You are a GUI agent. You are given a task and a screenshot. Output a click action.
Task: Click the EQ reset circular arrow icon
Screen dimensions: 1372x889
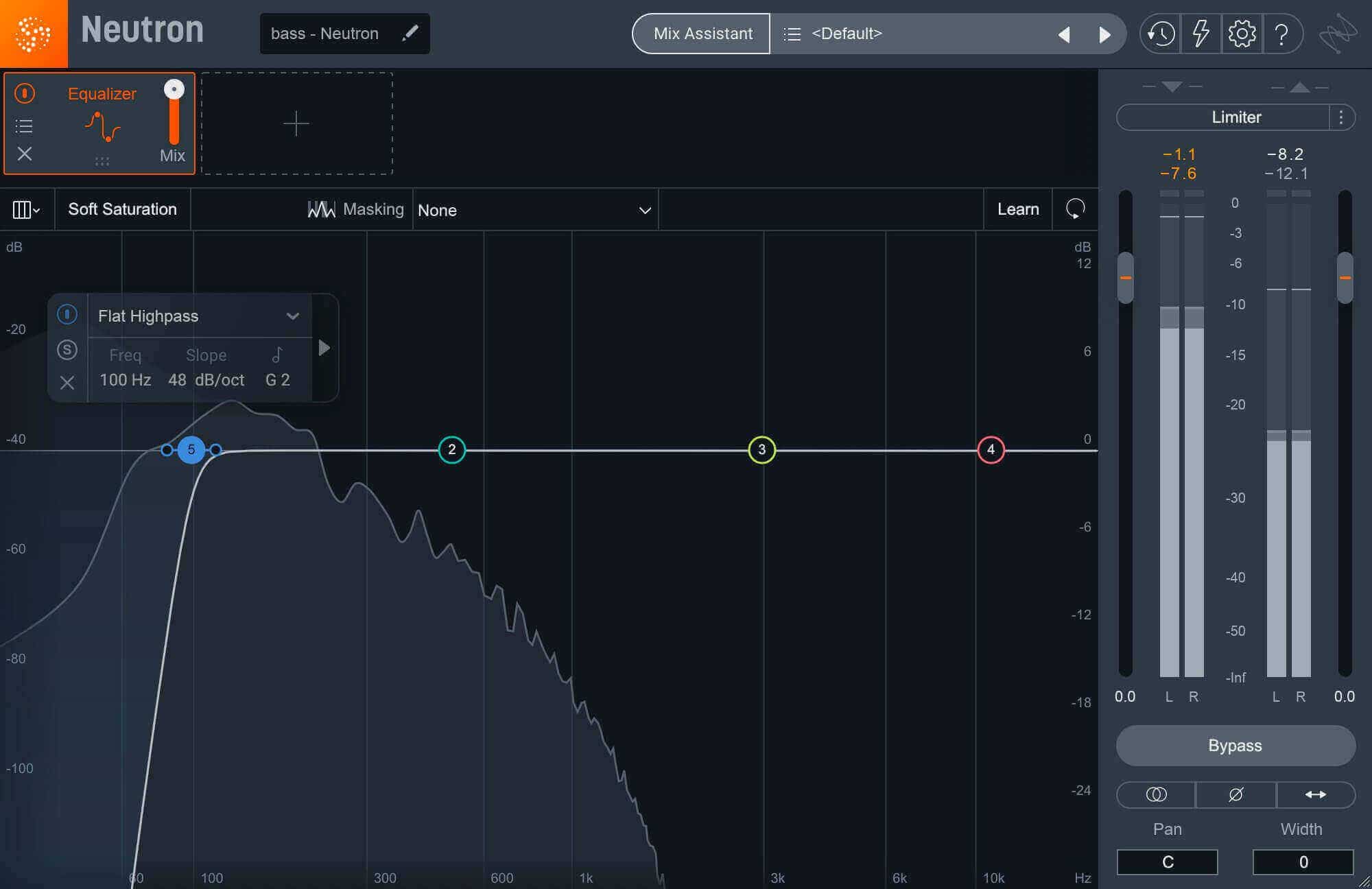pyautogui.click(x=1075, y=209)
